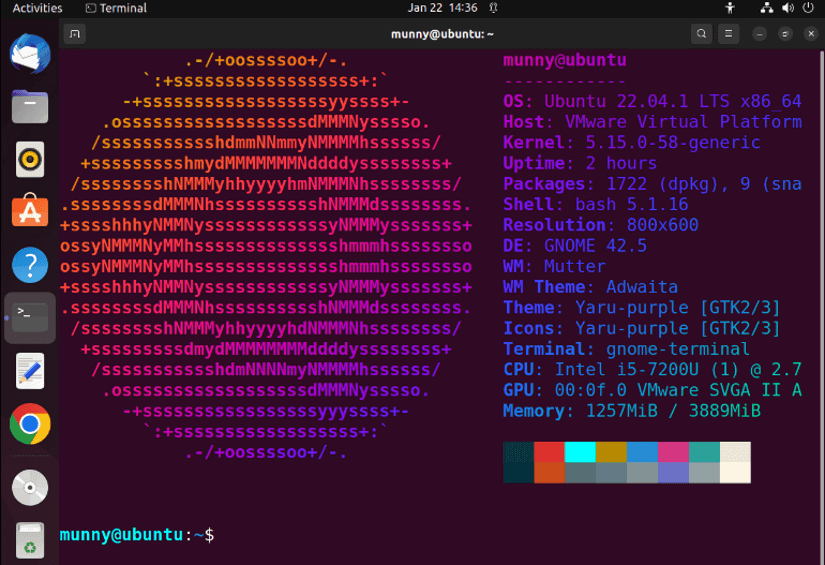Click the OS line reading Ubuntu 22.04.1 LTS

coord(652,101)
